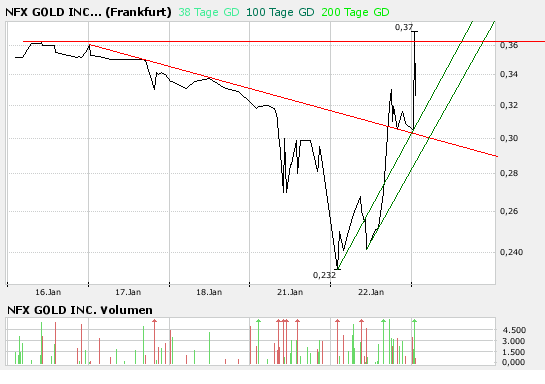Viewport: 545px width, 384px height.
Task: Select the 38 Tage GD legend label
Action: pyautogui.click(x=209, y=13)
